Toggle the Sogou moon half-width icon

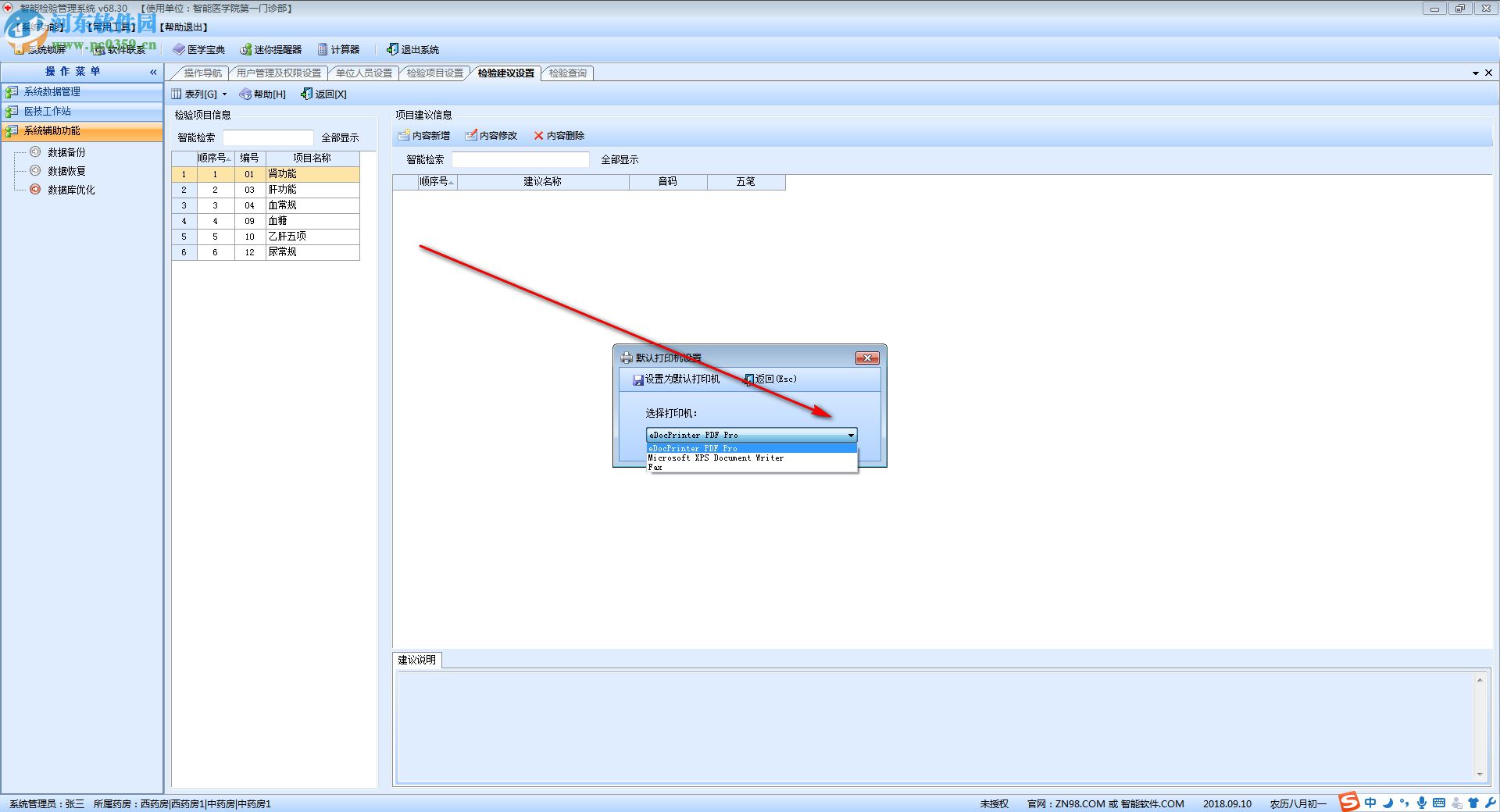[x=1387, y=803]
